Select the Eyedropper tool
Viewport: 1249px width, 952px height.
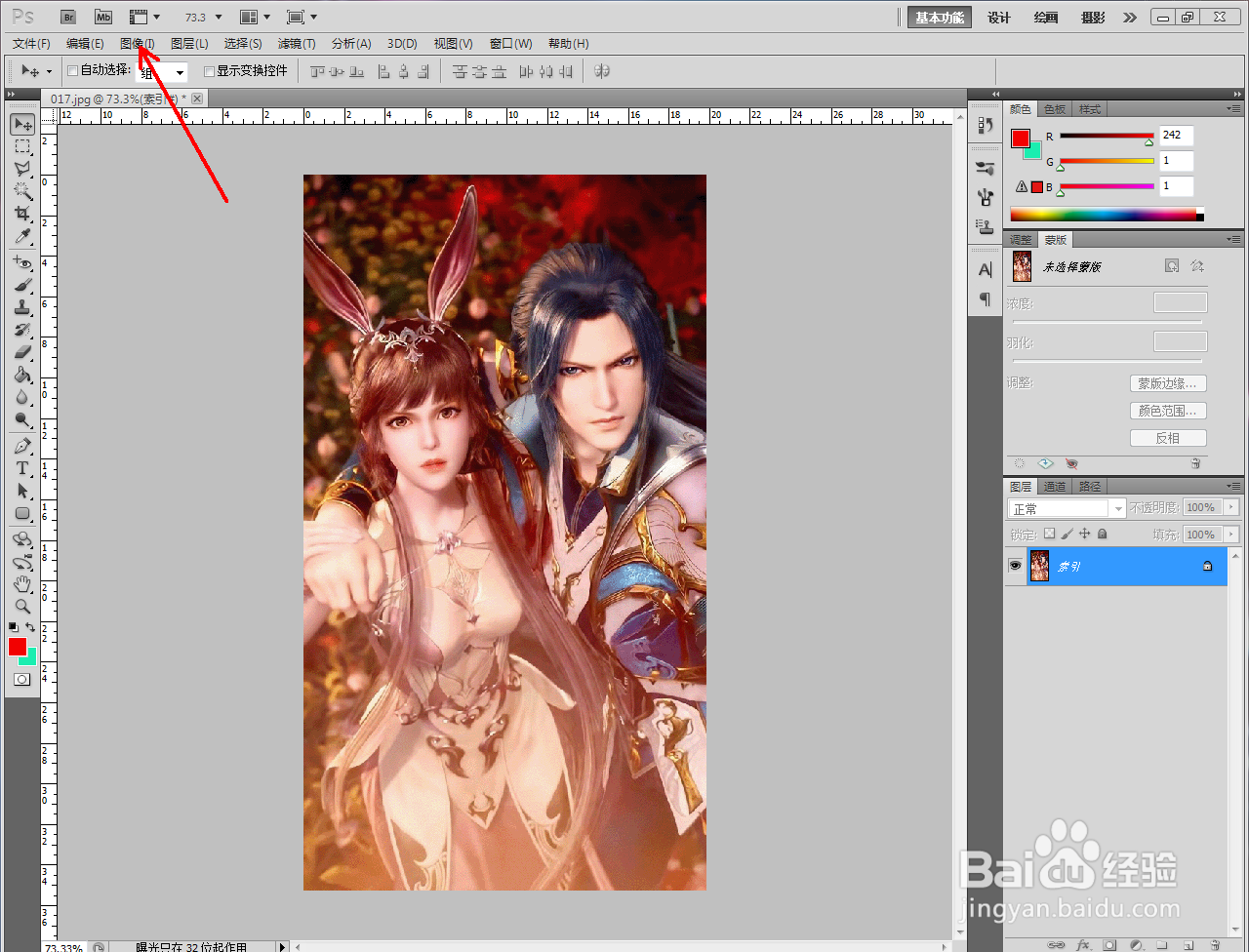tap(22, 236)
